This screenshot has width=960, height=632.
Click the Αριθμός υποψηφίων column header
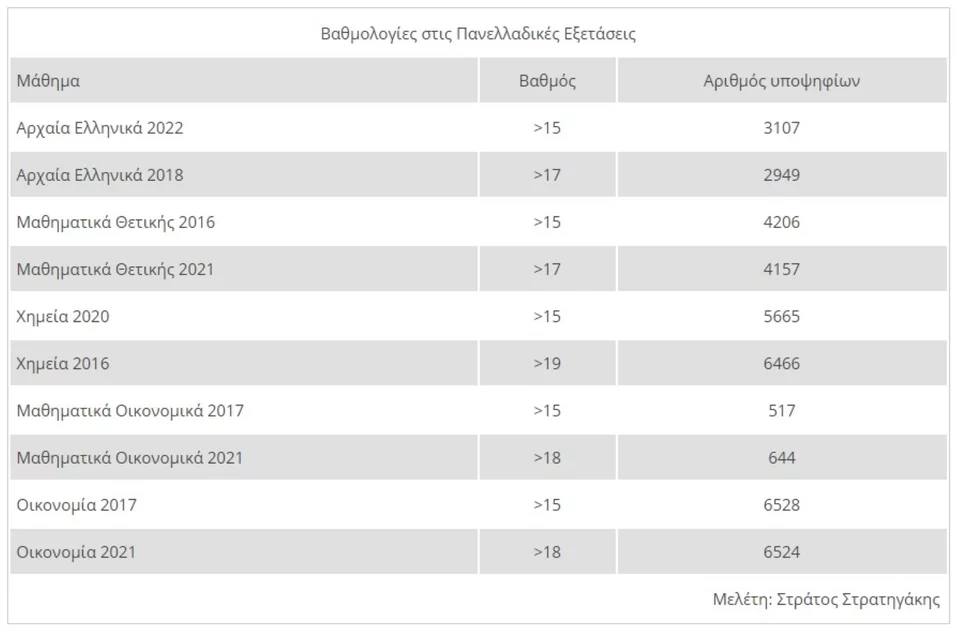coord(781,81)
